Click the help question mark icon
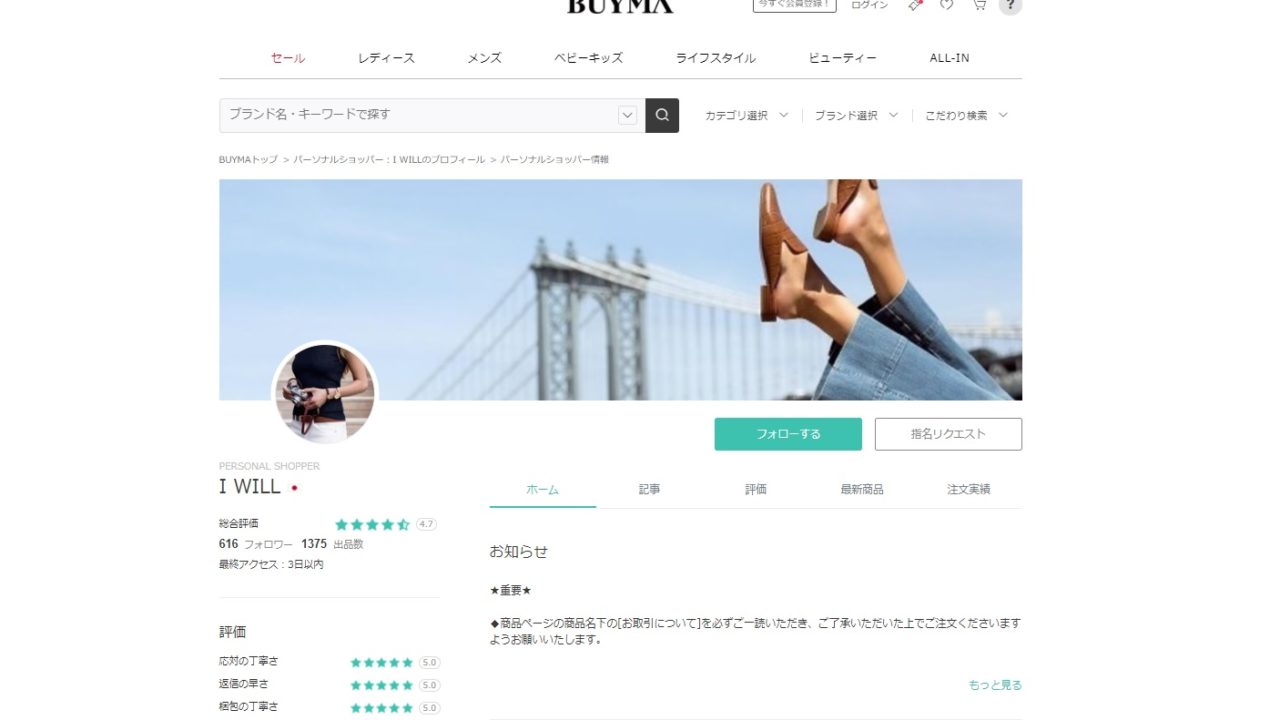Screen dimensions: 1280x720 pos(1010,5)
